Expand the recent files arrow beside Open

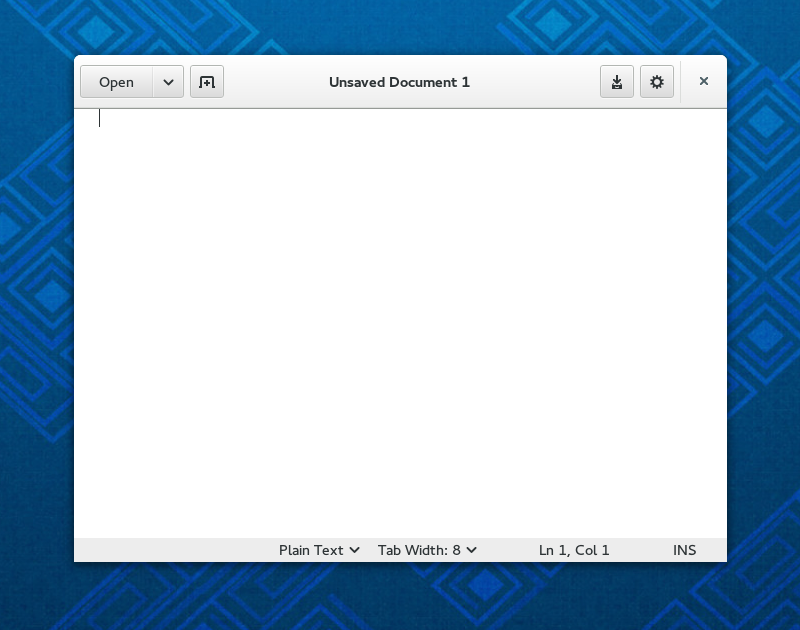pos(168,82)
